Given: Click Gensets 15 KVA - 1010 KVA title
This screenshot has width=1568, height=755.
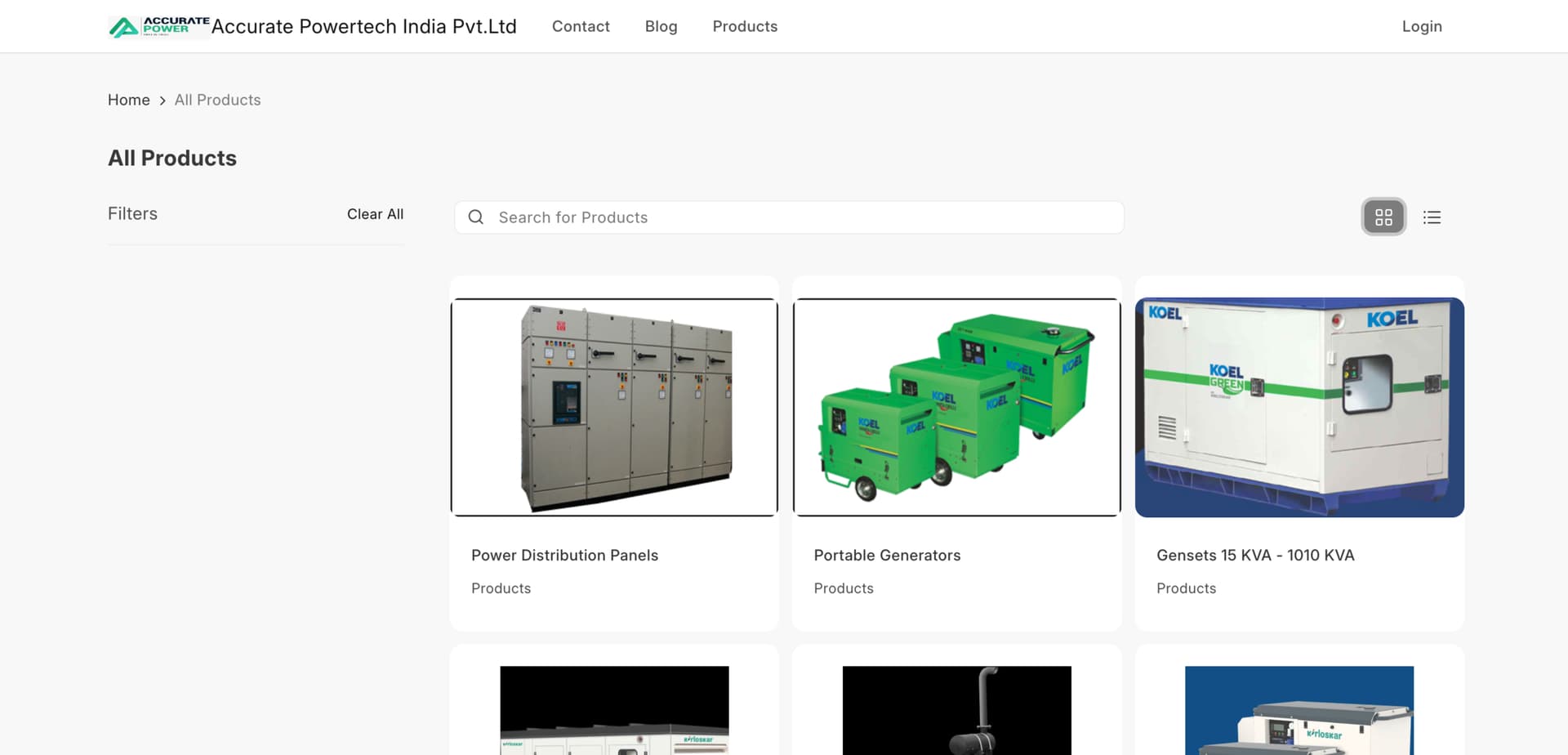Looking at the screenshot, I should pos(1255,555).
